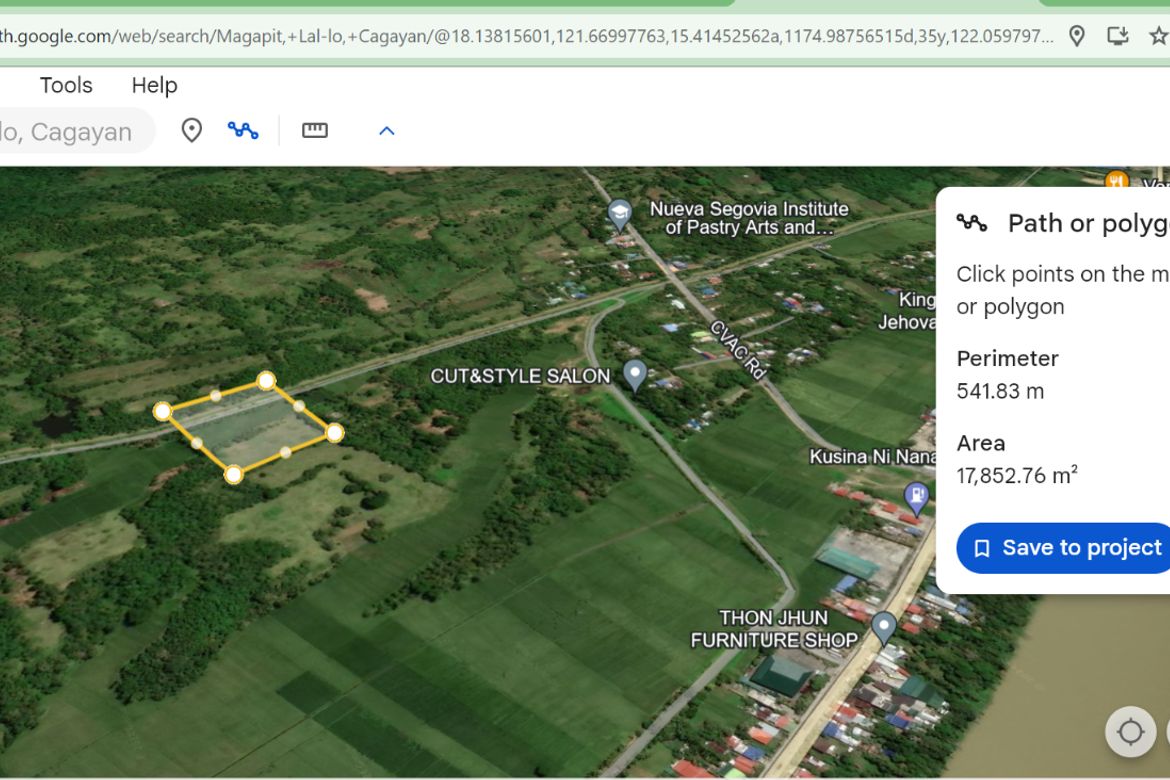Click the rightmost polygon vertex handle
Viewport: 1170px width, 780px height.
(x=335, y=432)
